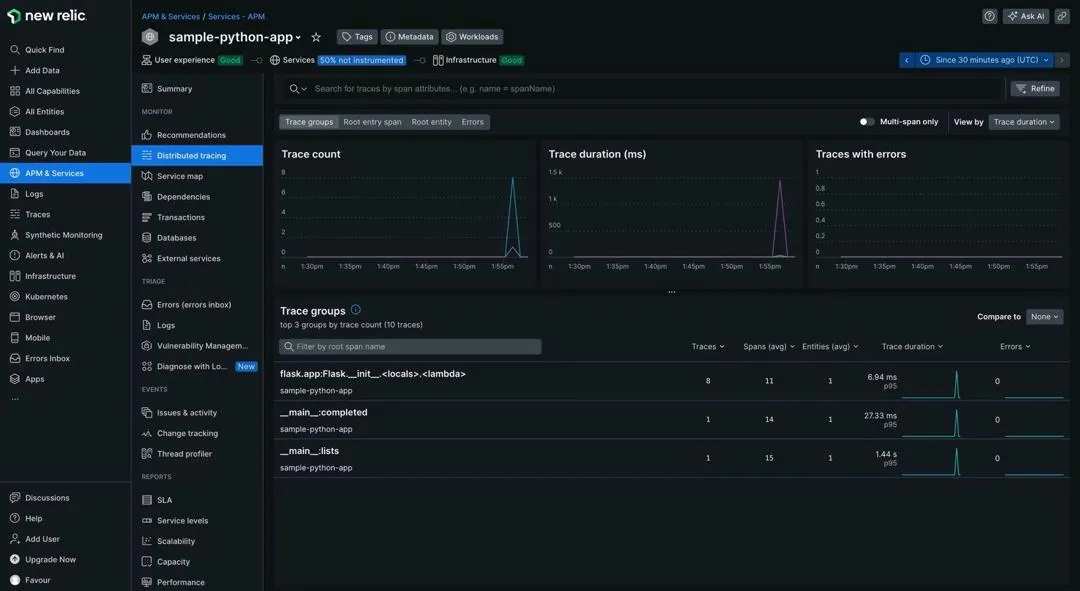The height and width of the screenshot is (591, 1080).
Task: Go to previous time range arrow
Action: (906, 60)
